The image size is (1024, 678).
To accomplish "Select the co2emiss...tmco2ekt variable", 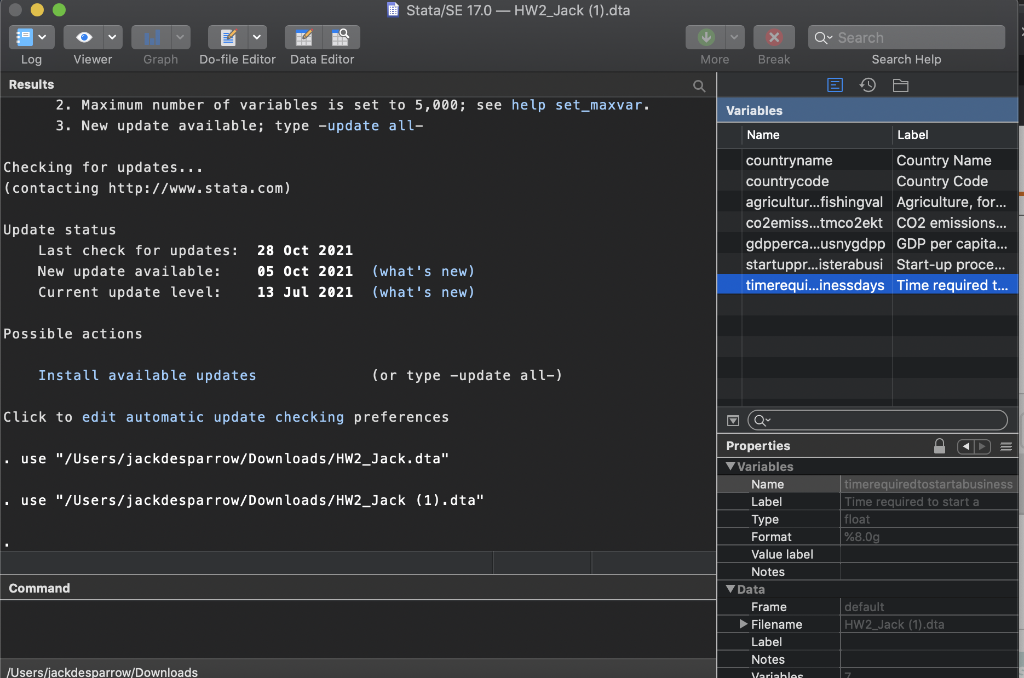I will (x=814, y=223).
